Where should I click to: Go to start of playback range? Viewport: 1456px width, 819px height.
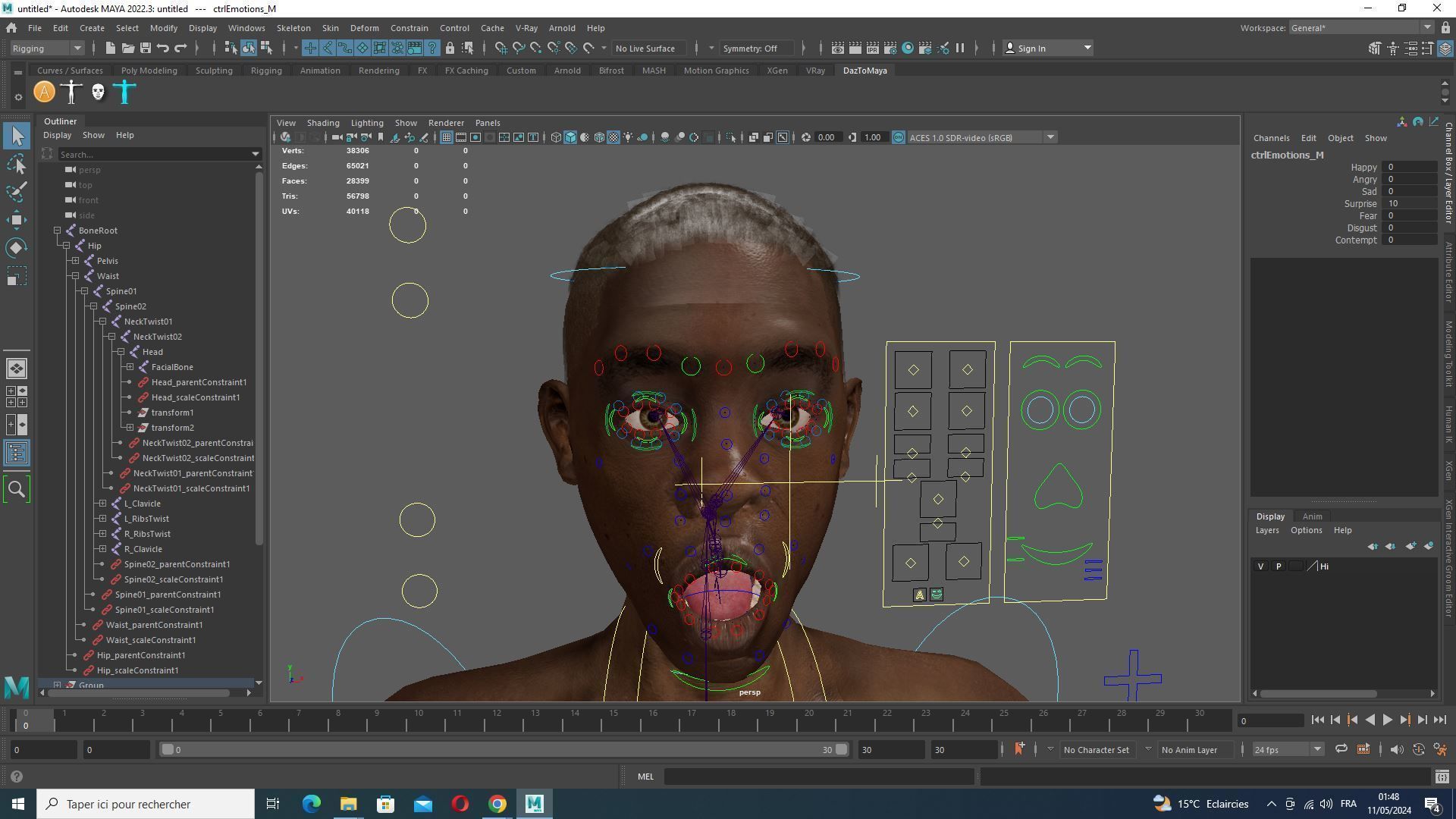(1317, 720)
